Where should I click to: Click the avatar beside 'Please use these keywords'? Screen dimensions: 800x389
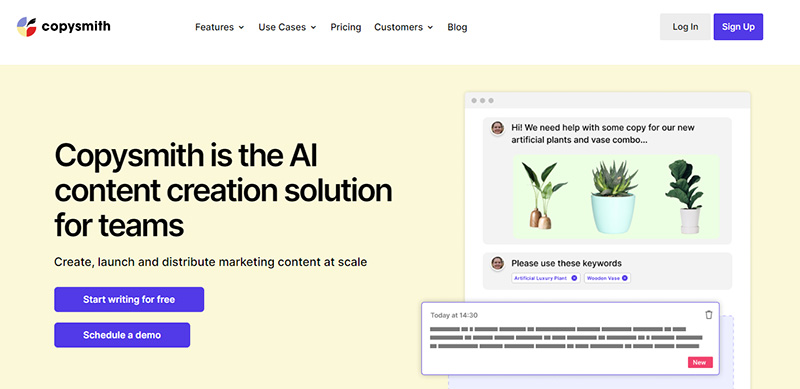coord(497,263)
